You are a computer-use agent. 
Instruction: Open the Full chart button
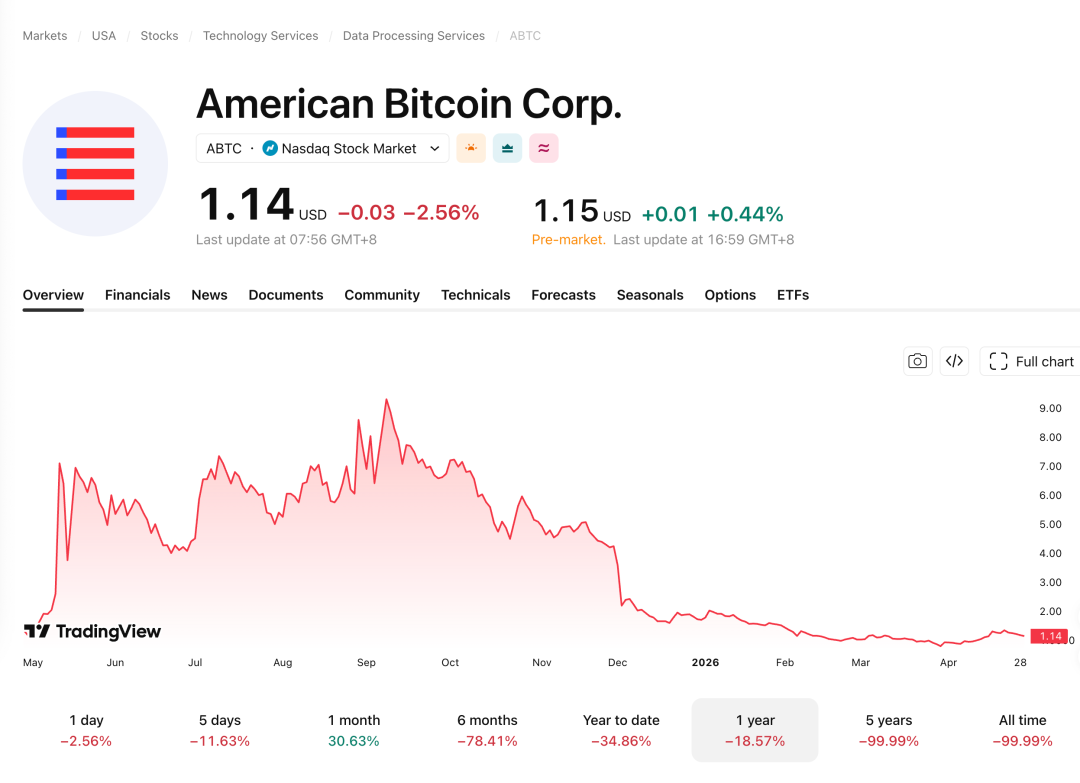pyautogui.click(x=1030, y=361)
